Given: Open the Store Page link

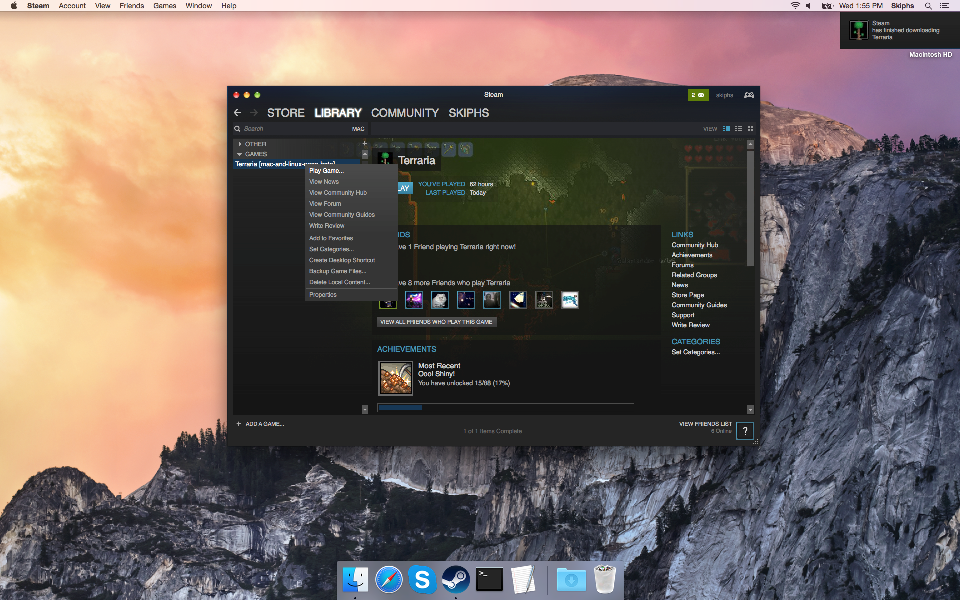Looking at the screenshot, I should (x=688, y=295).
